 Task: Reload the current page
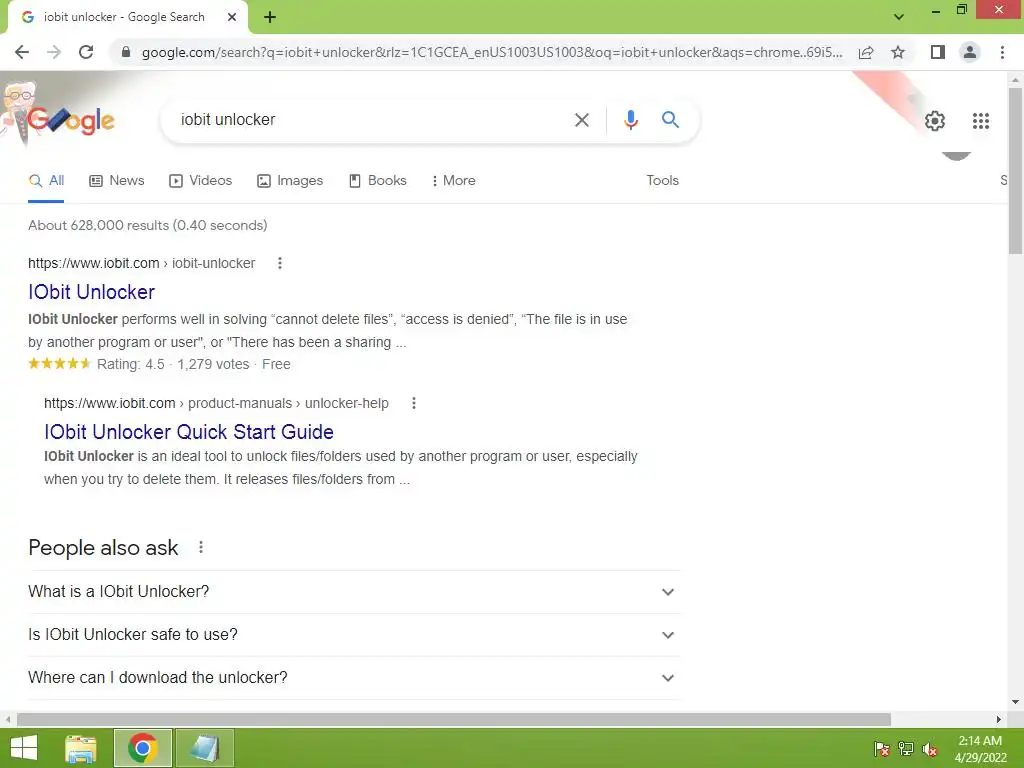(x=86, y=52)
